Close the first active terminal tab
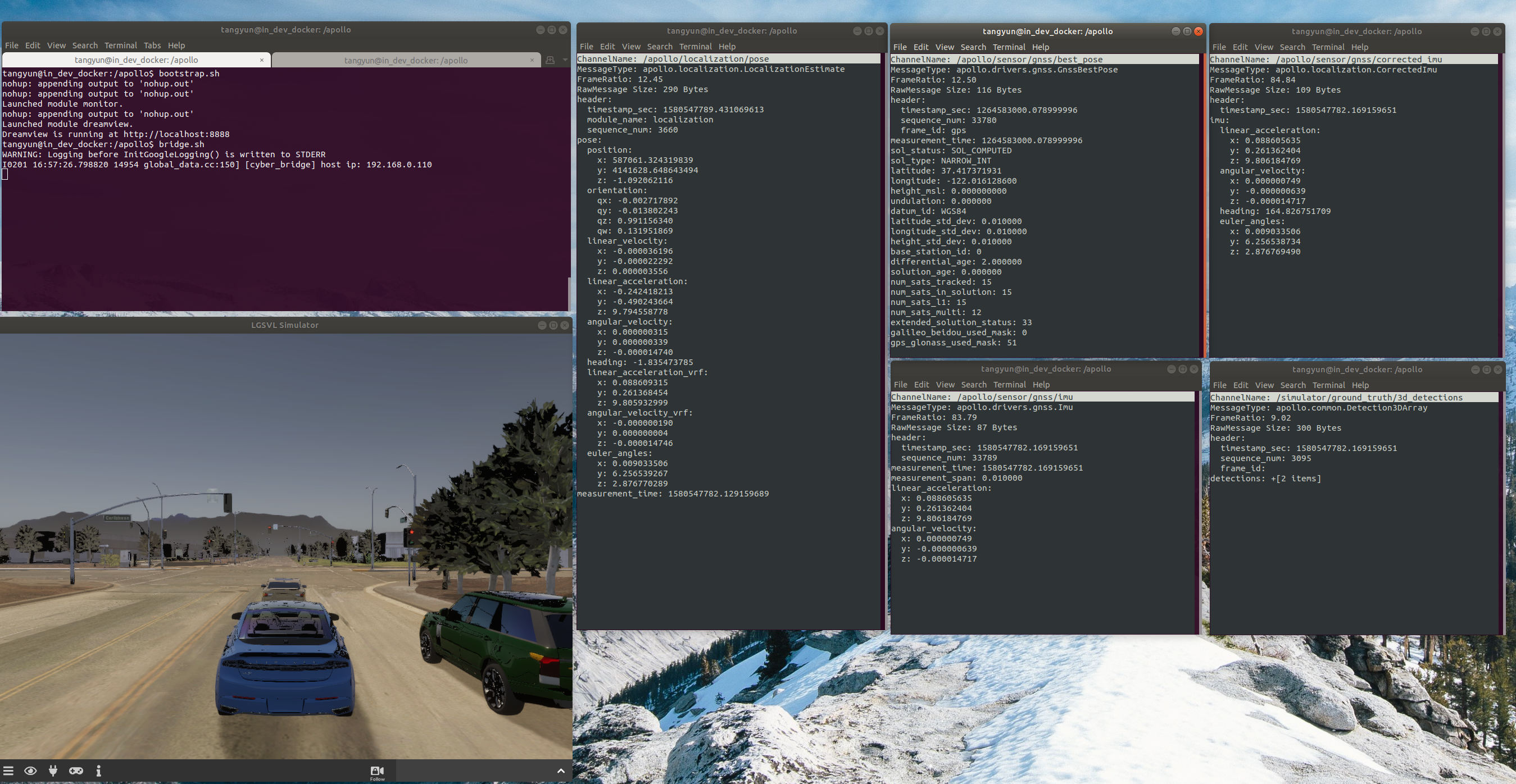 [x=262, y=60]
